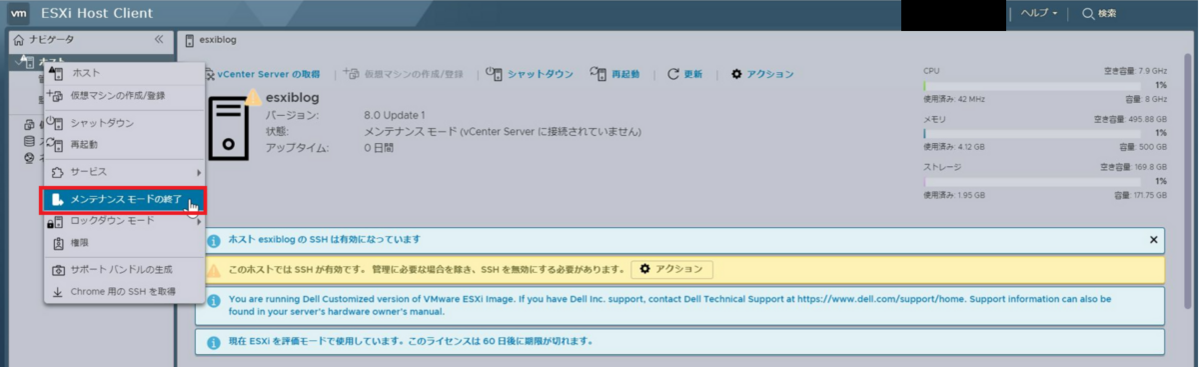
Task: Open the toolbar アクション dropdown
Action: [x=762, y=74]
